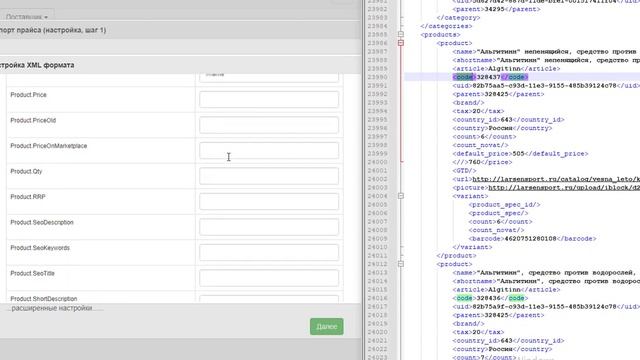Click line number 24001 in the margin
Screen dimensions: 640x360
pos(378,171)
